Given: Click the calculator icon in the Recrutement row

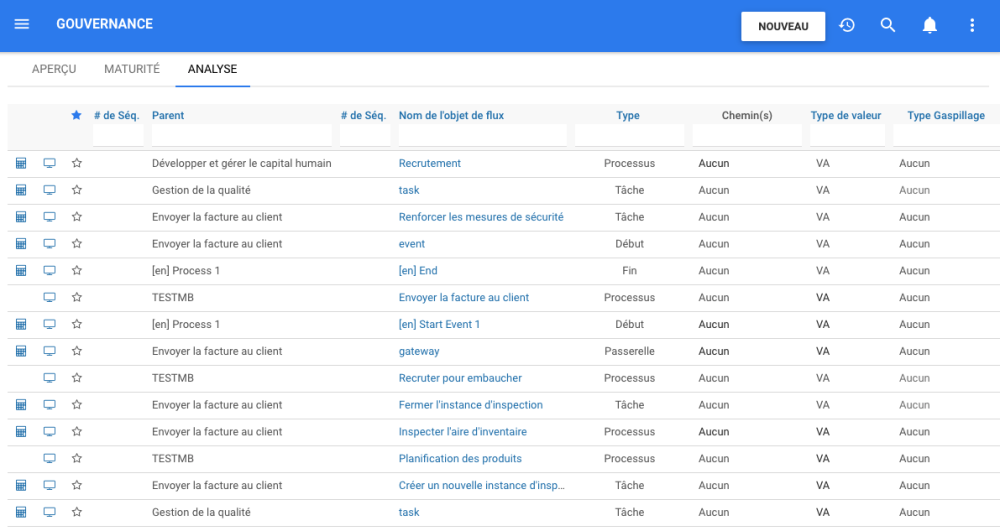Looking at the screenshot, I should click(x=21, y=163).
